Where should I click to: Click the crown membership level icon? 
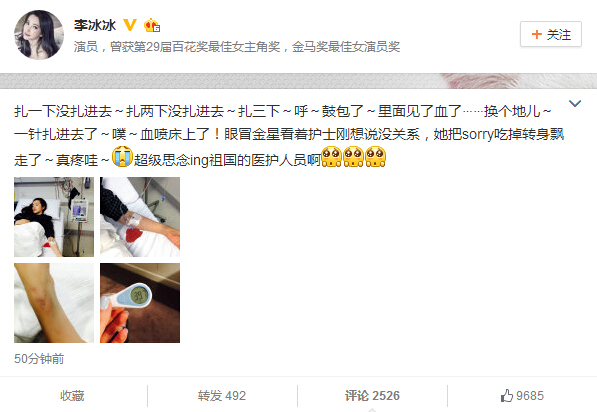(152, 26)
